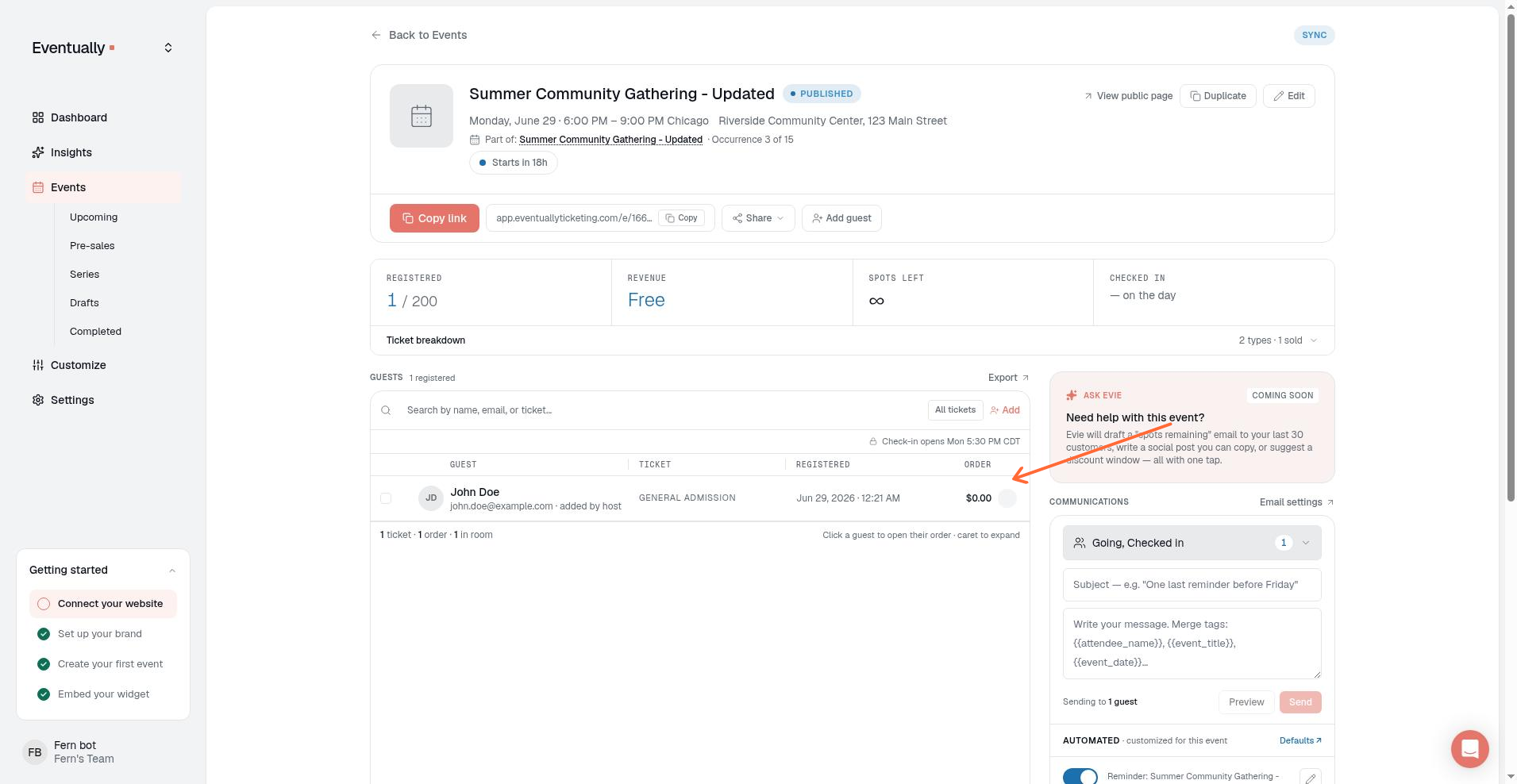1517x784 pixels.
Task: Open the Drafts submenu item
Action: (x=84, y=303)
